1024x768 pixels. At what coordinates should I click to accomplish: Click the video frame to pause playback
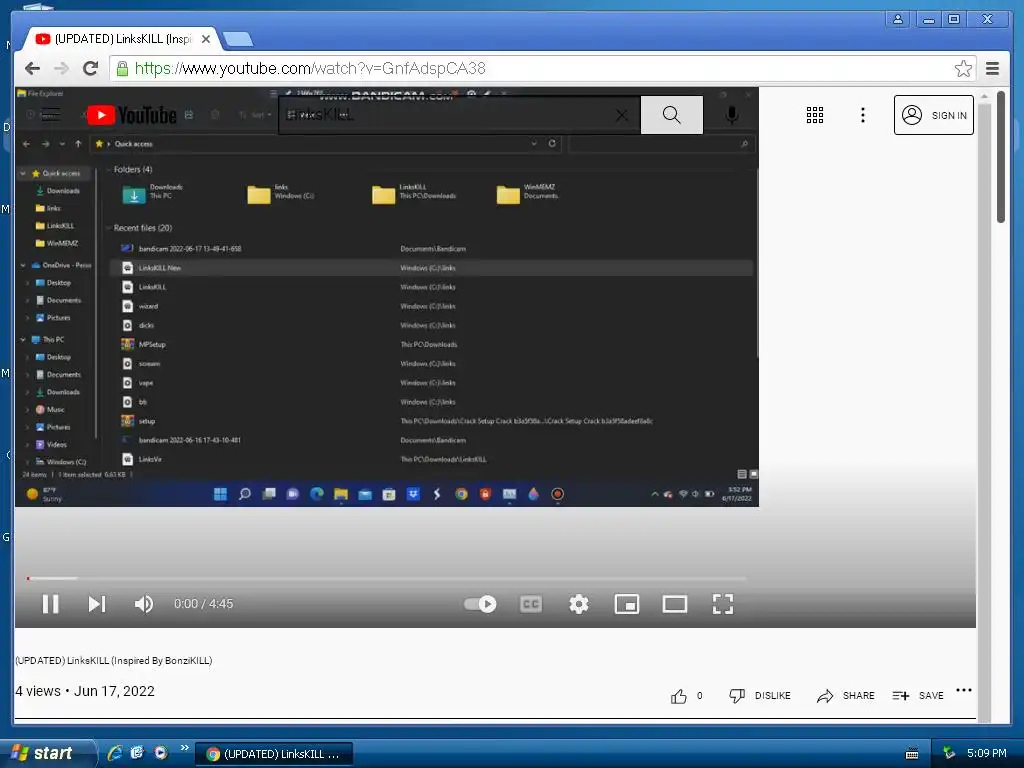[387, 297]
